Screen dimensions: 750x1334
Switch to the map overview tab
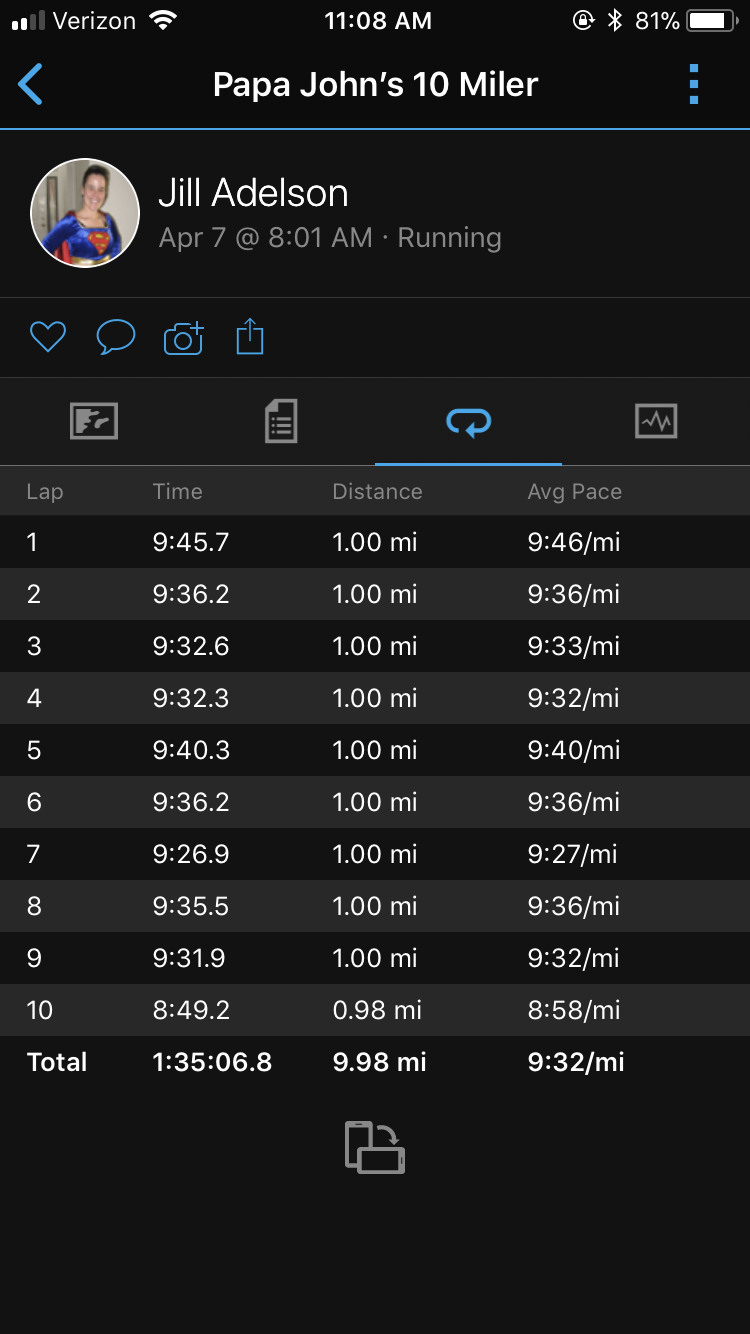(94, 421)
